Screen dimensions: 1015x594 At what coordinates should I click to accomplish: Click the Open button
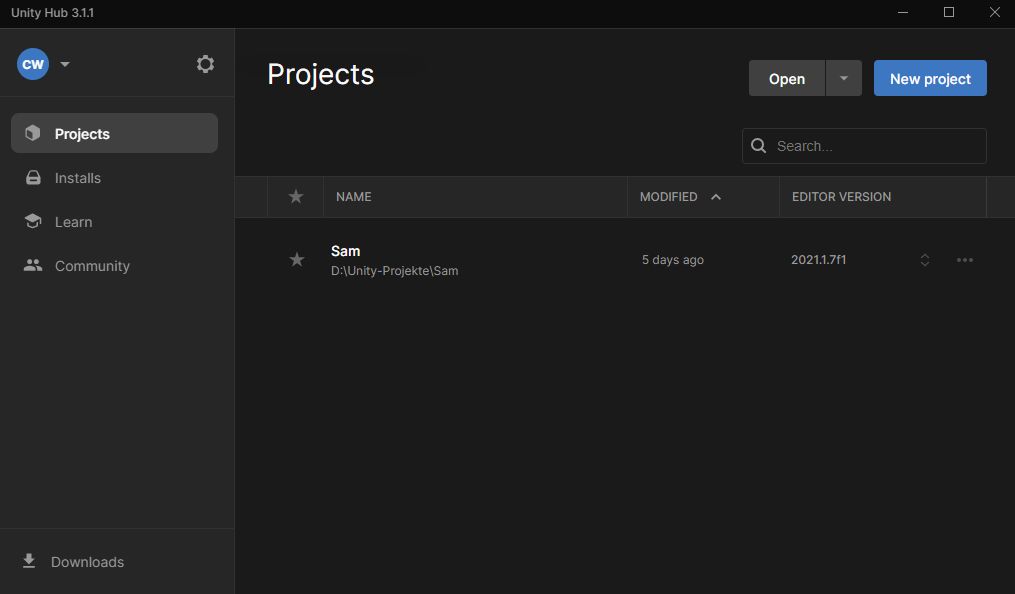(786, 78)
